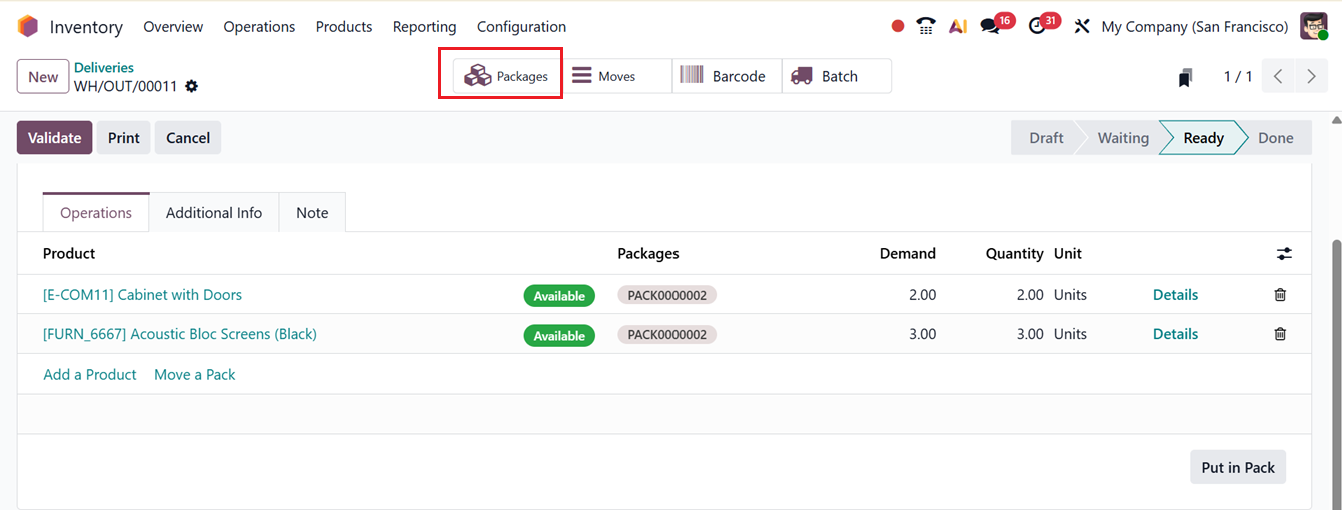1342x510 pixels.
Task: Open the gear actions menu beside WH/OUT/00011
Action: [x=192, y=86]
